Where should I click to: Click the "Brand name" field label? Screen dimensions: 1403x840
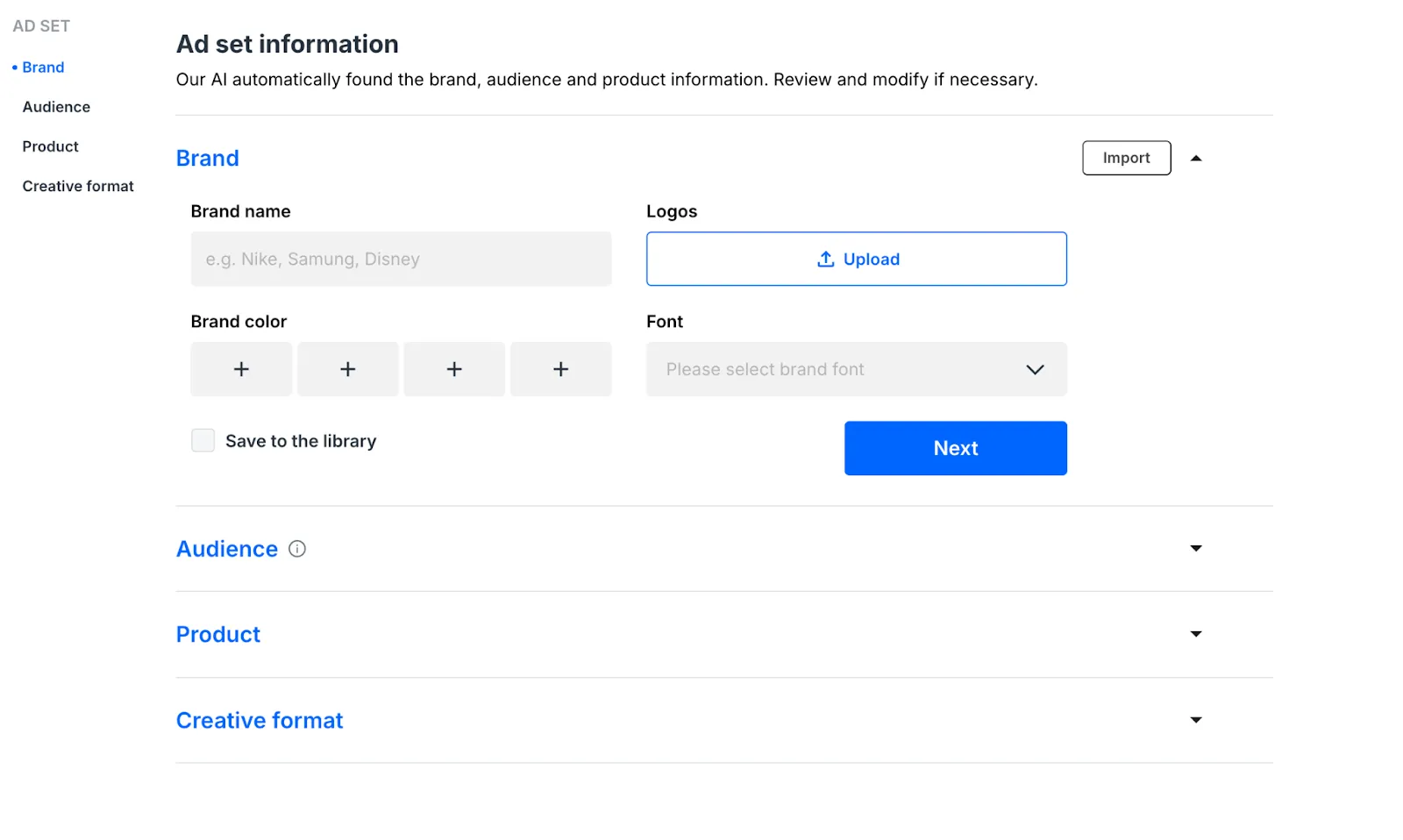pyautogui.click(x=240, y=211)
